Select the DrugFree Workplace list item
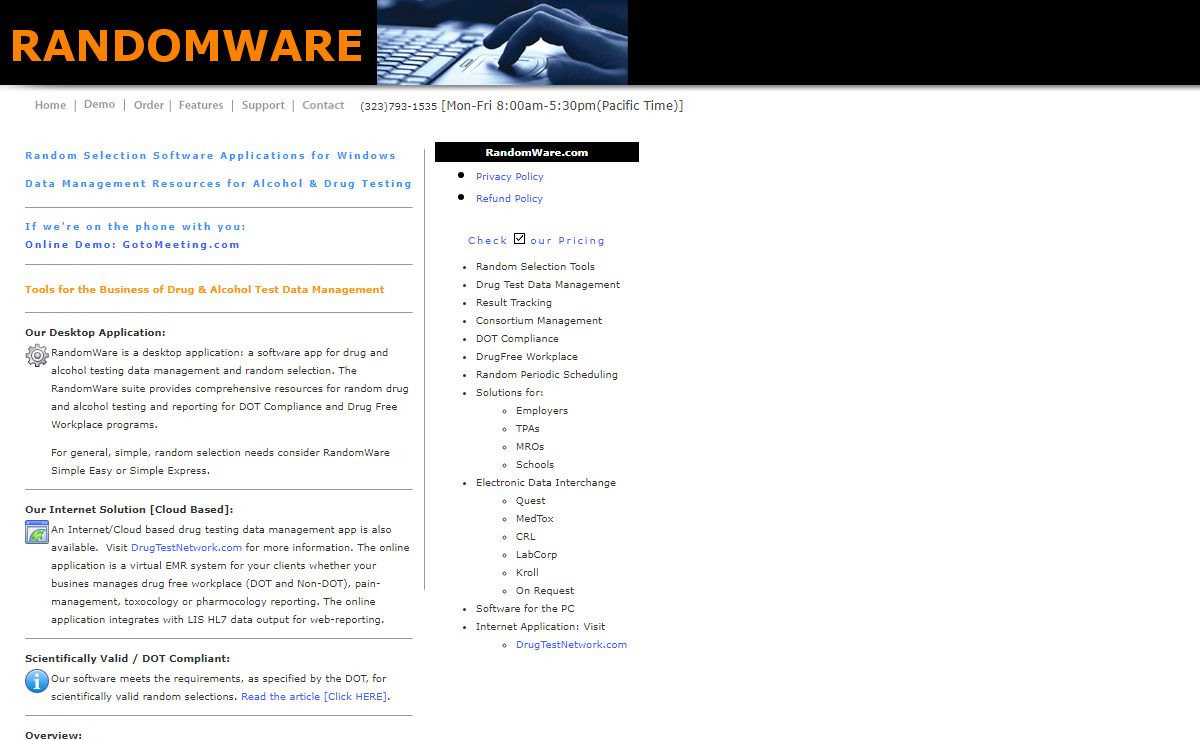The width and height of the screenshot is (1200, 740). click(527, 356)
